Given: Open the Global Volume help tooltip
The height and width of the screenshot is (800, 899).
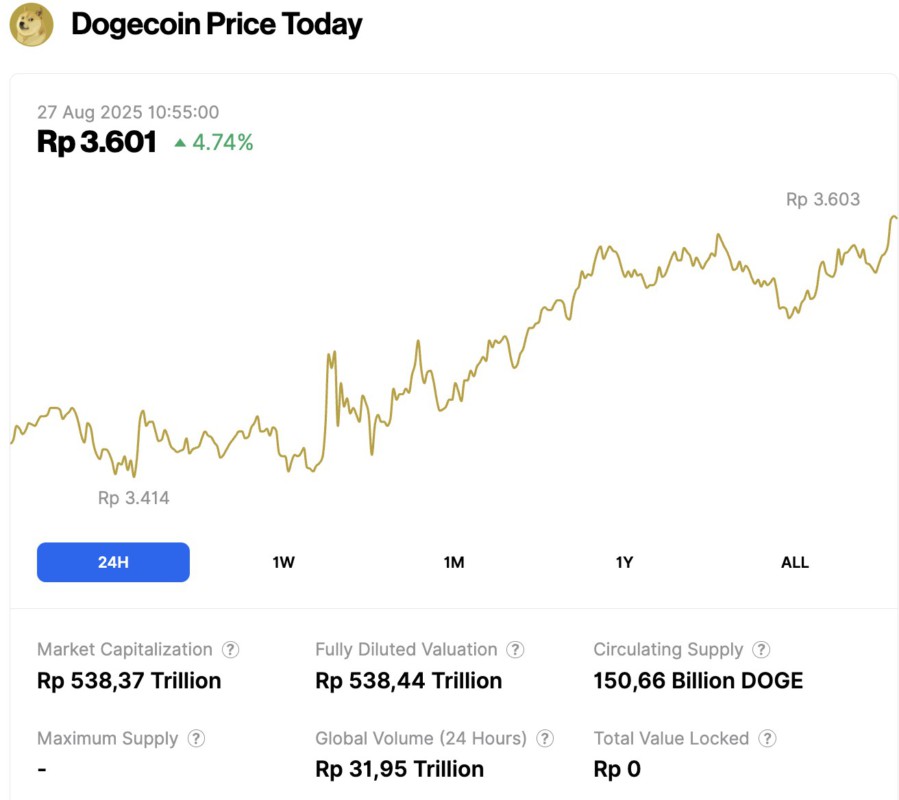Looking at the screenshot, I should pos(545,738).
